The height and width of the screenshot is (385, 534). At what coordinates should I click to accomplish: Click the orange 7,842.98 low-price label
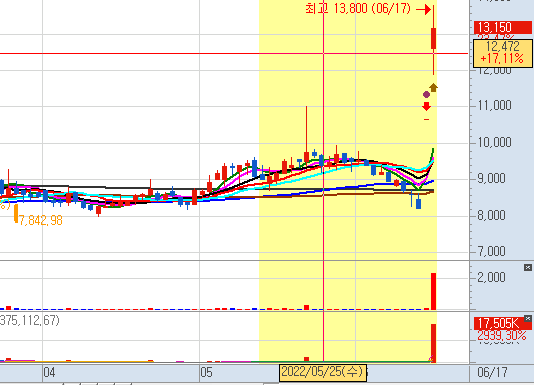point(41,220)
